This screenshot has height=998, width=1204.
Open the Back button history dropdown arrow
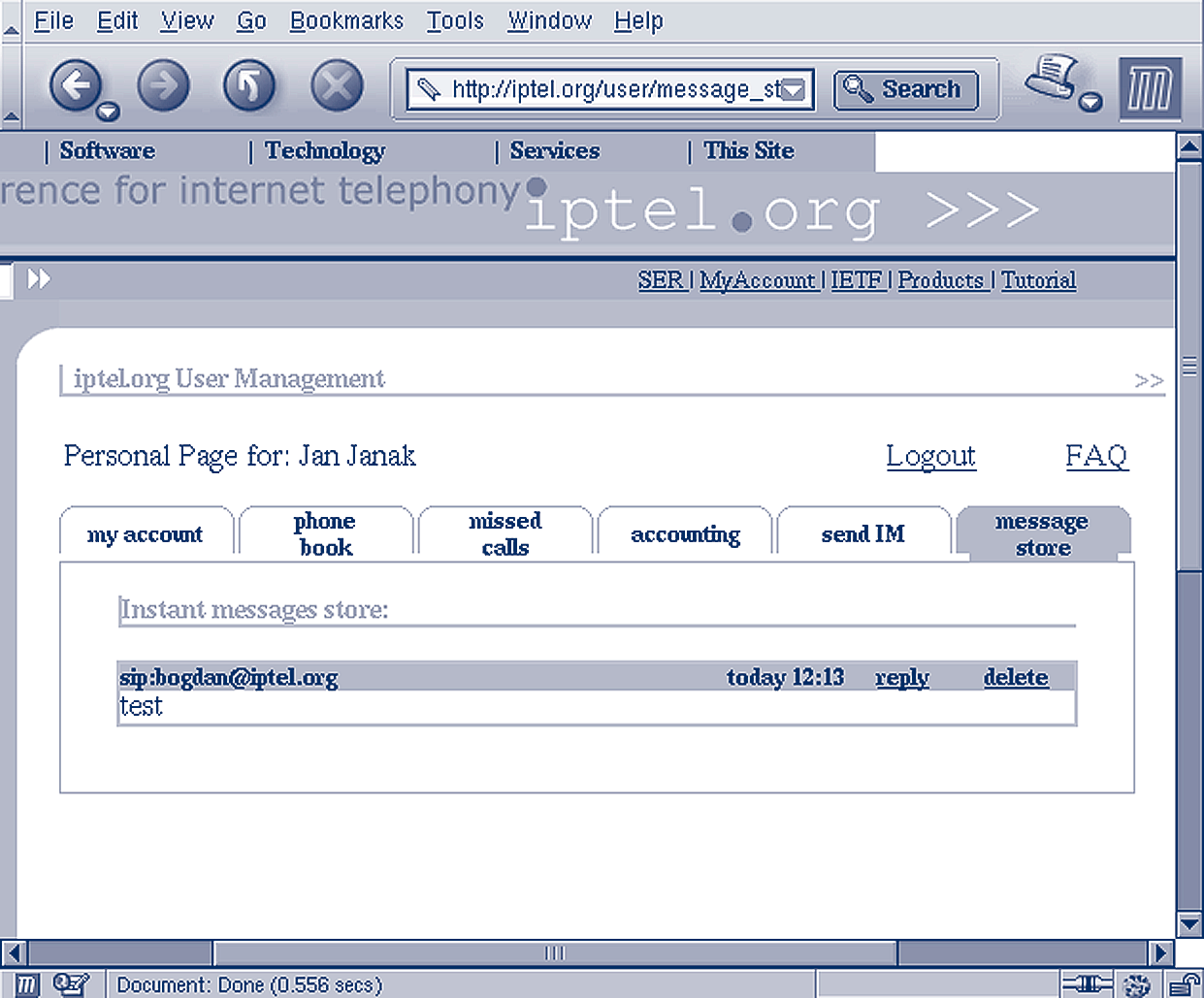pos(109,112)
